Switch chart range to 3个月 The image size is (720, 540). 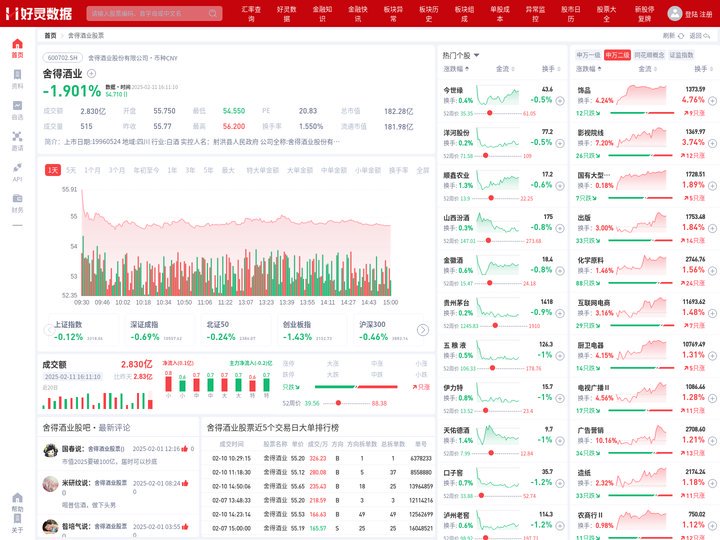point(117,170)
